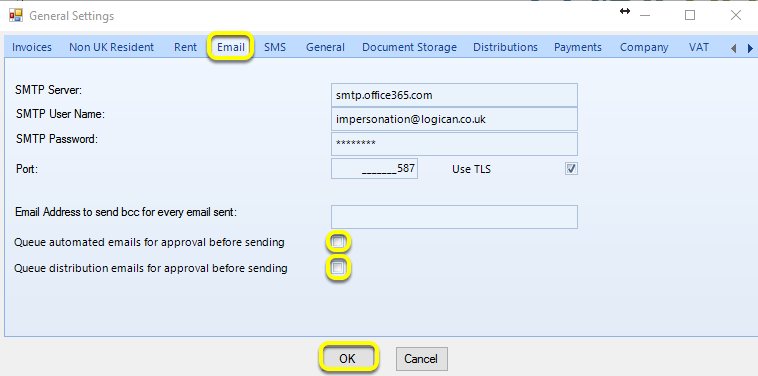This screenshot has height=376, width=758.
Task: Maximize the General Settings window
Action: tap(690, 15)
